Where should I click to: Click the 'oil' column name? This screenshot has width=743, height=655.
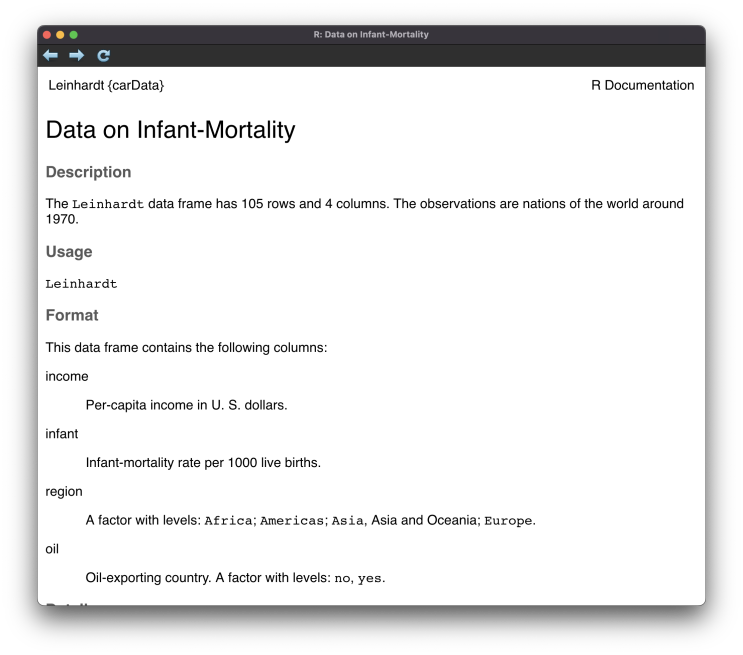coord(53,549)
